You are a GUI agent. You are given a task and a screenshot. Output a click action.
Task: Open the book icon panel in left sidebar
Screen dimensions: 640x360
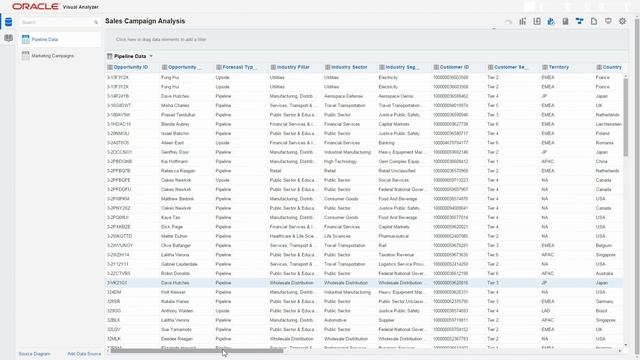pos(8,38)
